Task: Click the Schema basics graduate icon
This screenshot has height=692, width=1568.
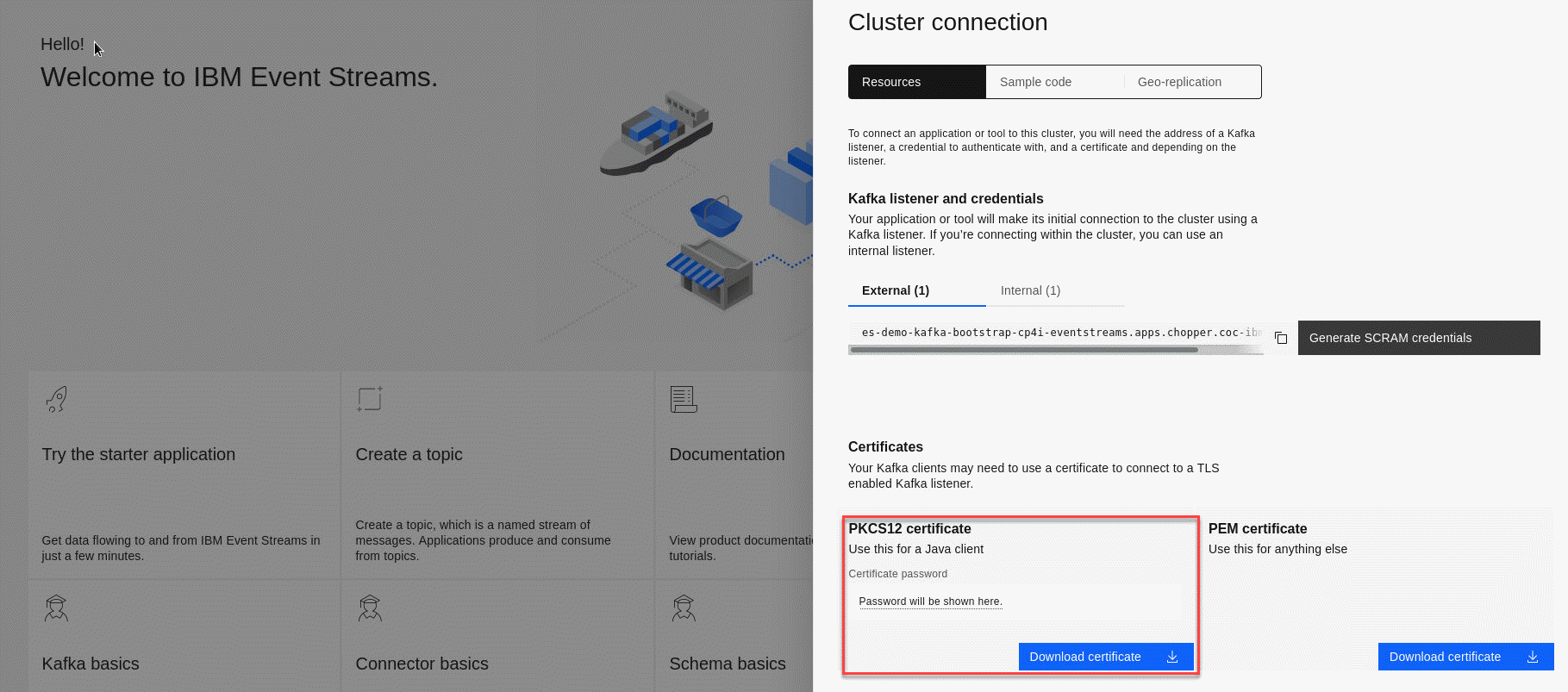Action: pos(684,608)
